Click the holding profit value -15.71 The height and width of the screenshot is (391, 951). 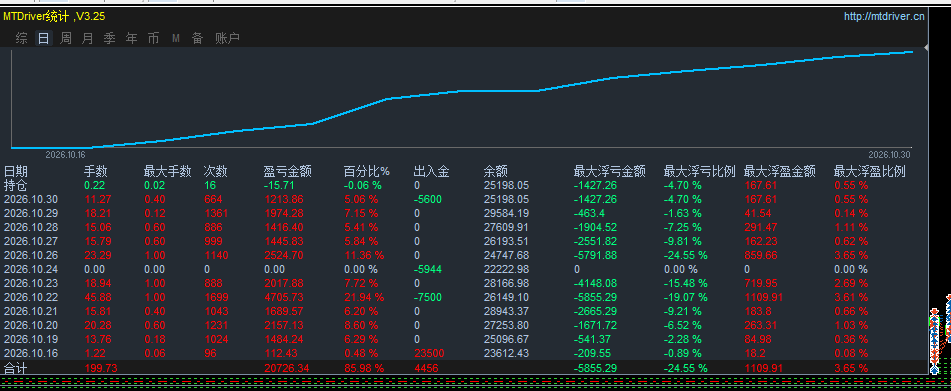[279, 185]
